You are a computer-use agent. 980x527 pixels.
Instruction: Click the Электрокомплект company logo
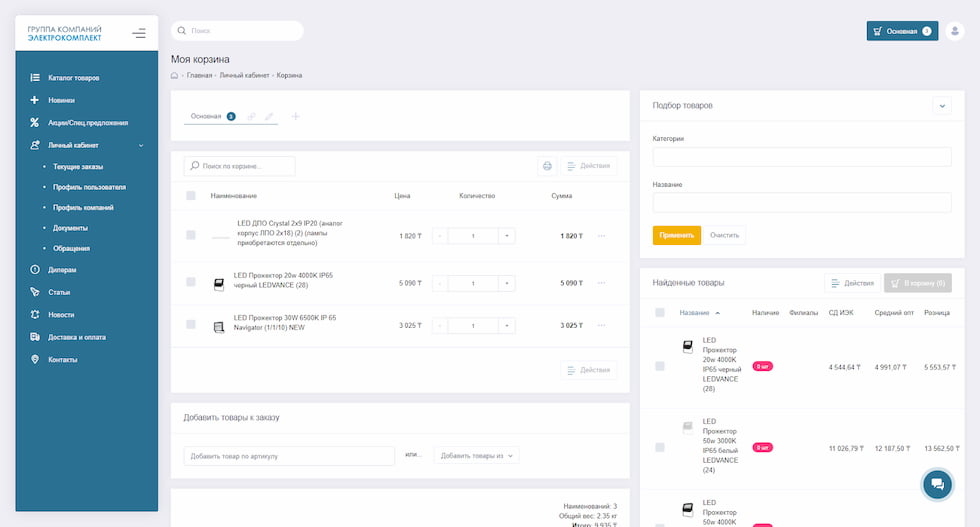coord(64,33)
